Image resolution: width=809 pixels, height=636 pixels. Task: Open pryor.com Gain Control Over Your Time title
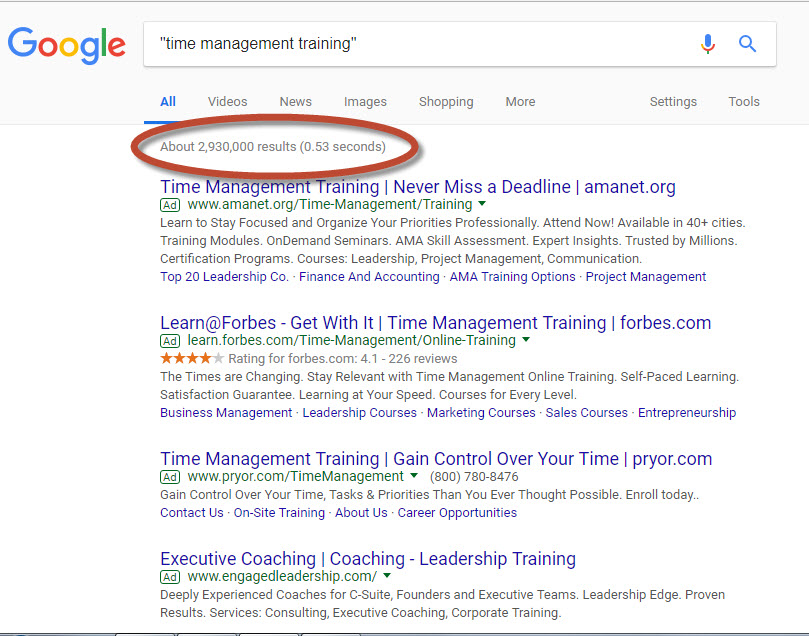(436, 459)
